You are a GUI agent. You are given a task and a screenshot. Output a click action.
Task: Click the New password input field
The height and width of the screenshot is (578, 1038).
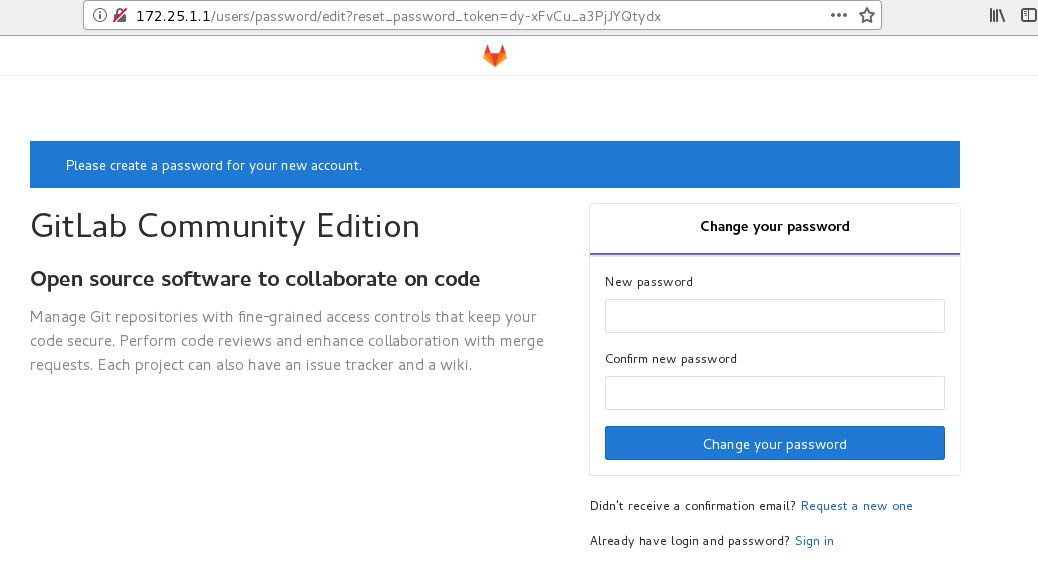(x=775, y=316)
